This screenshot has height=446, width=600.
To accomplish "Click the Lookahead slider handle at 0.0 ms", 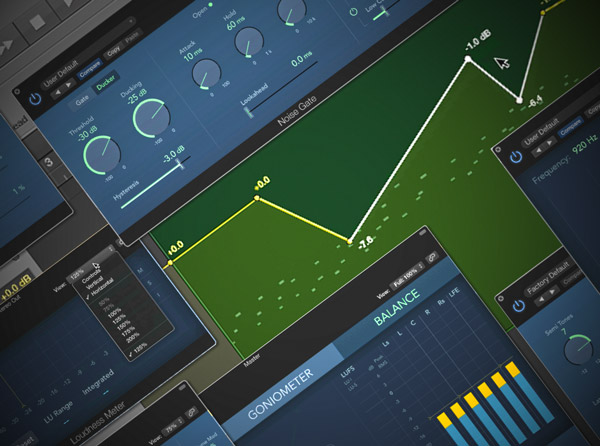I will [249, 112].
